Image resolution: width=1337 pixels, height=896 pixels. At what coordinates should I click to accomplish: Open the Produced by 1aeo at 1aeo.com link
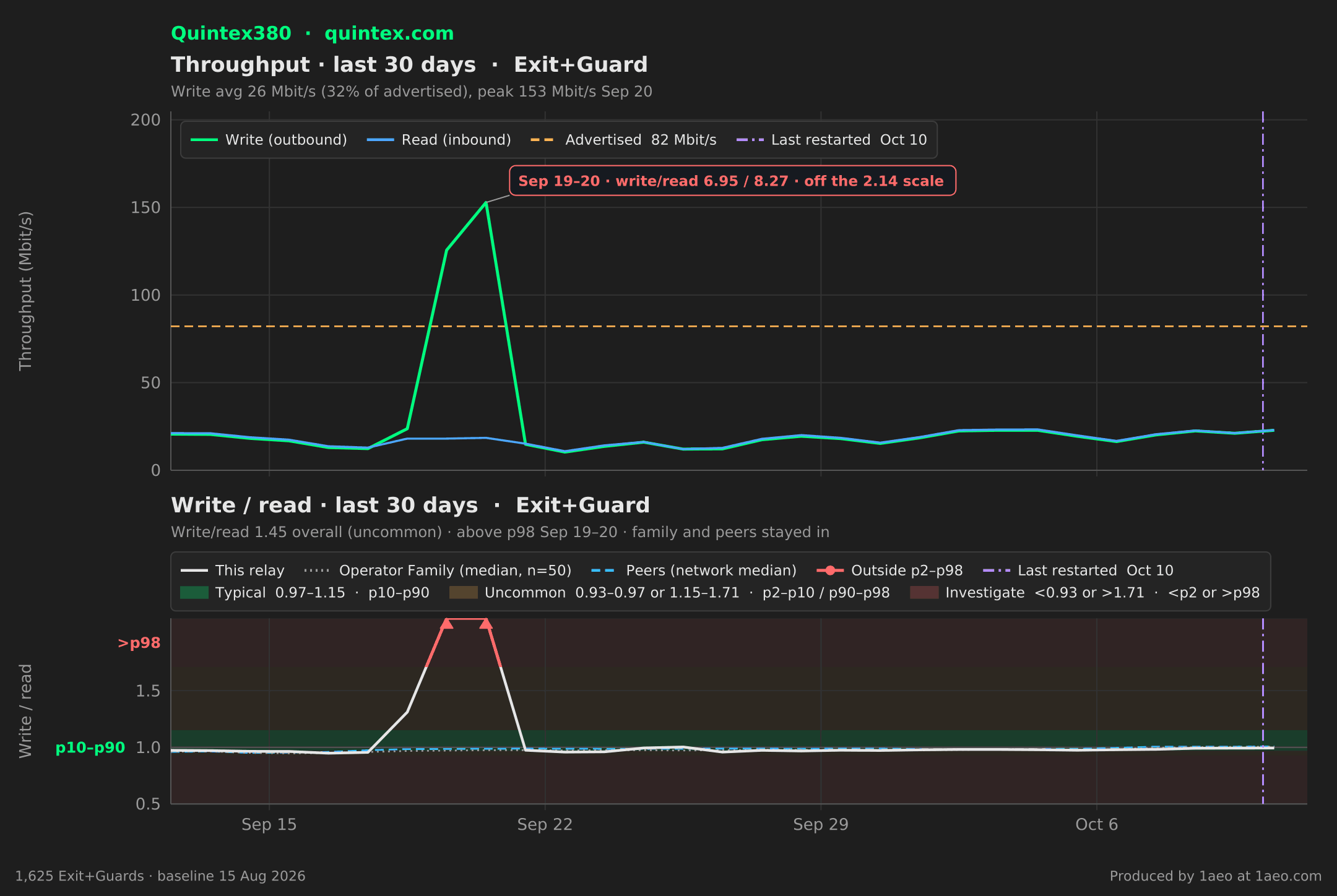pyautogui.click(x=1216, y=876)
